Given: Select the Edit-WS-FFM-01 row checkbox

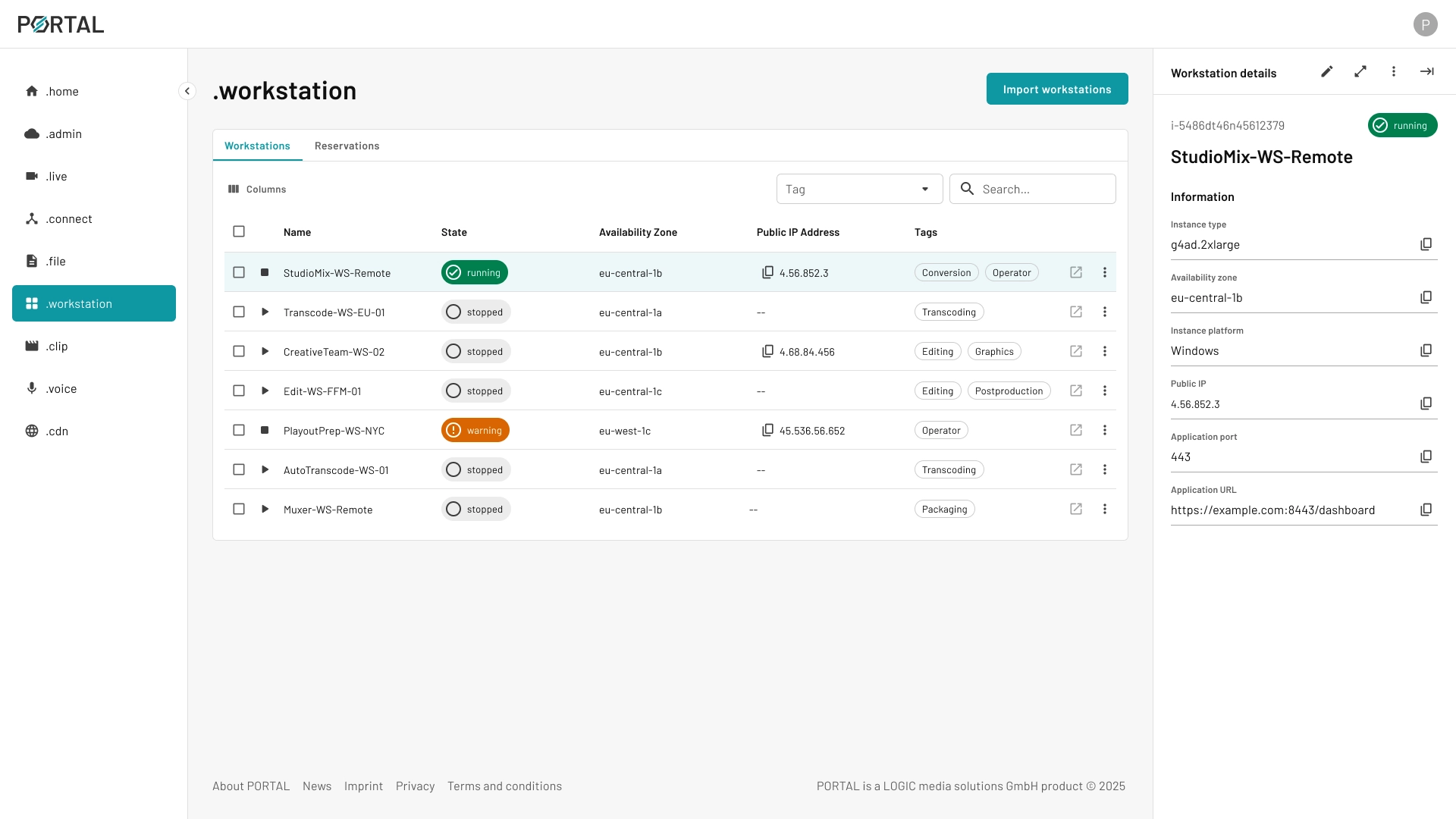Looking at the screenshot, I should 239,391.
